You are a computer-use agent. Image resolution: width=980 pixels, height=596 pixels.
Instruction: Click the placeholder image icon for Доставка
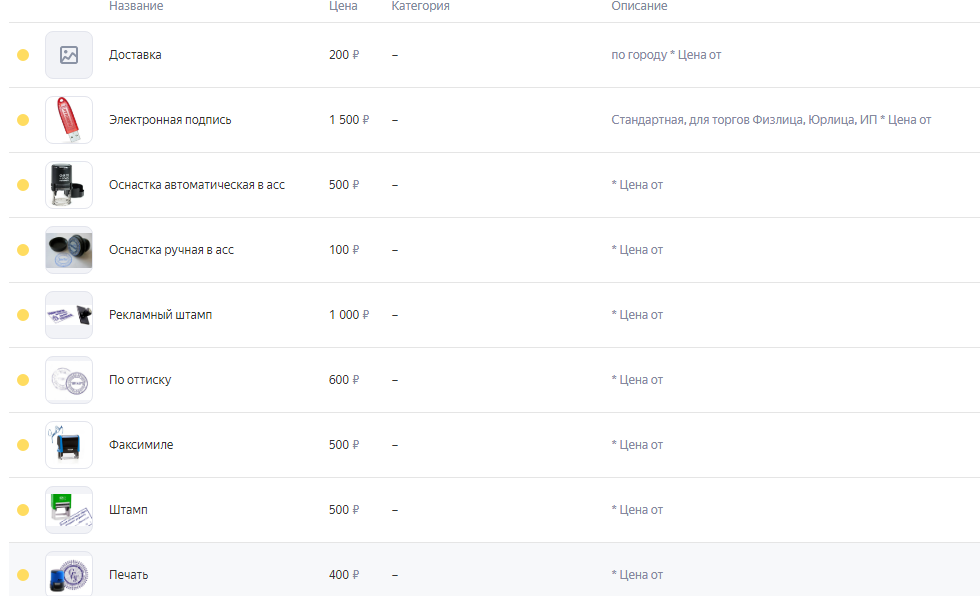[x=69, y=55]
